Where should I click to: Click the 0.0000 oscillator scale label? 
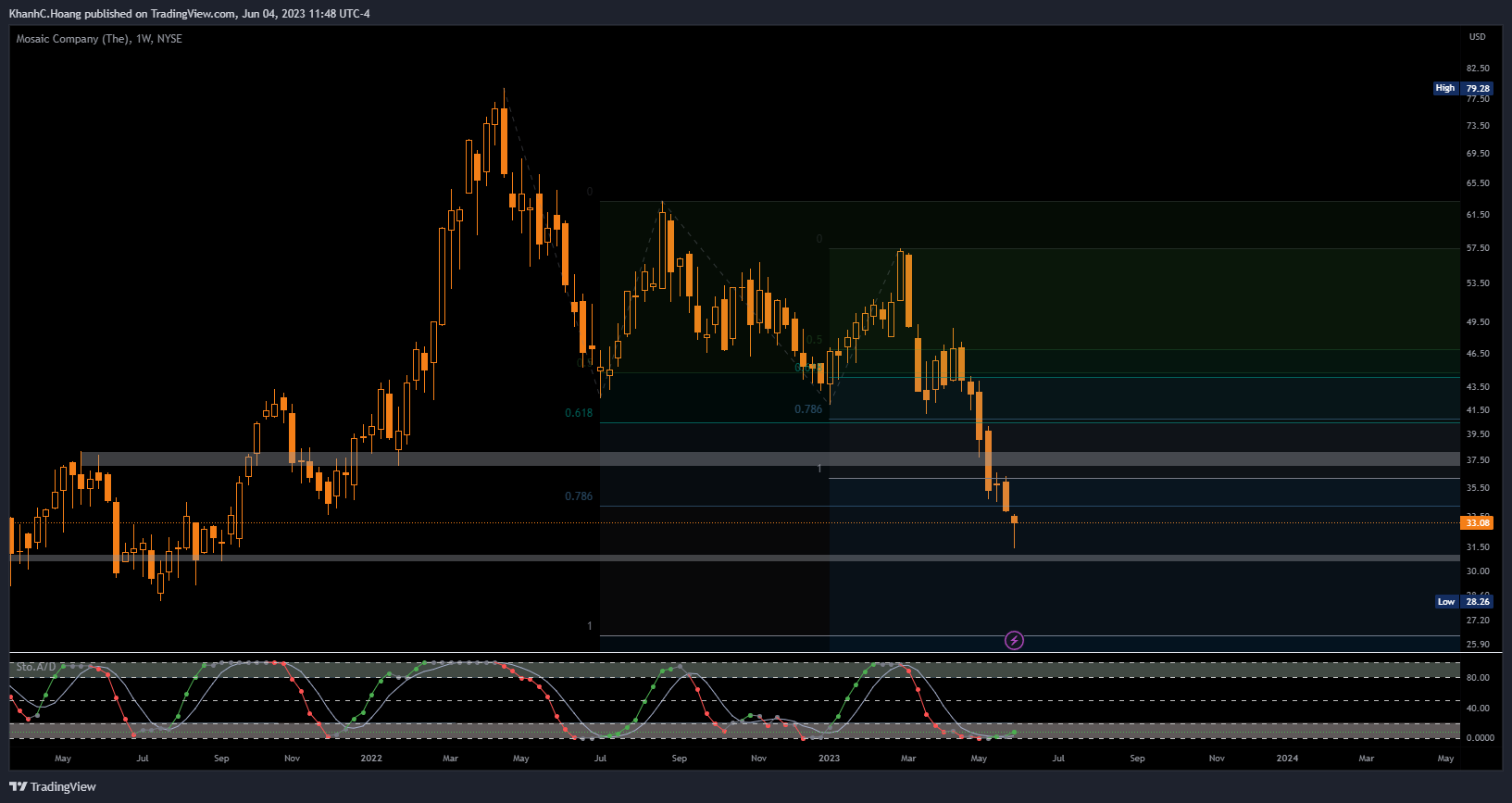click(x=1480, y=738)
